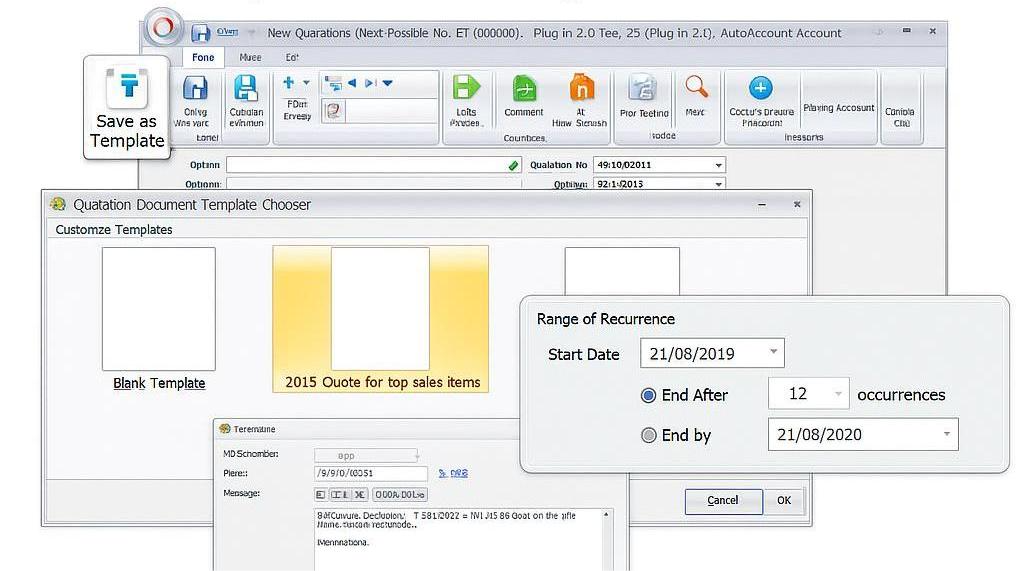
Task: Expand the dropdown arrow next to plus icon
Action: click(306, 83)
